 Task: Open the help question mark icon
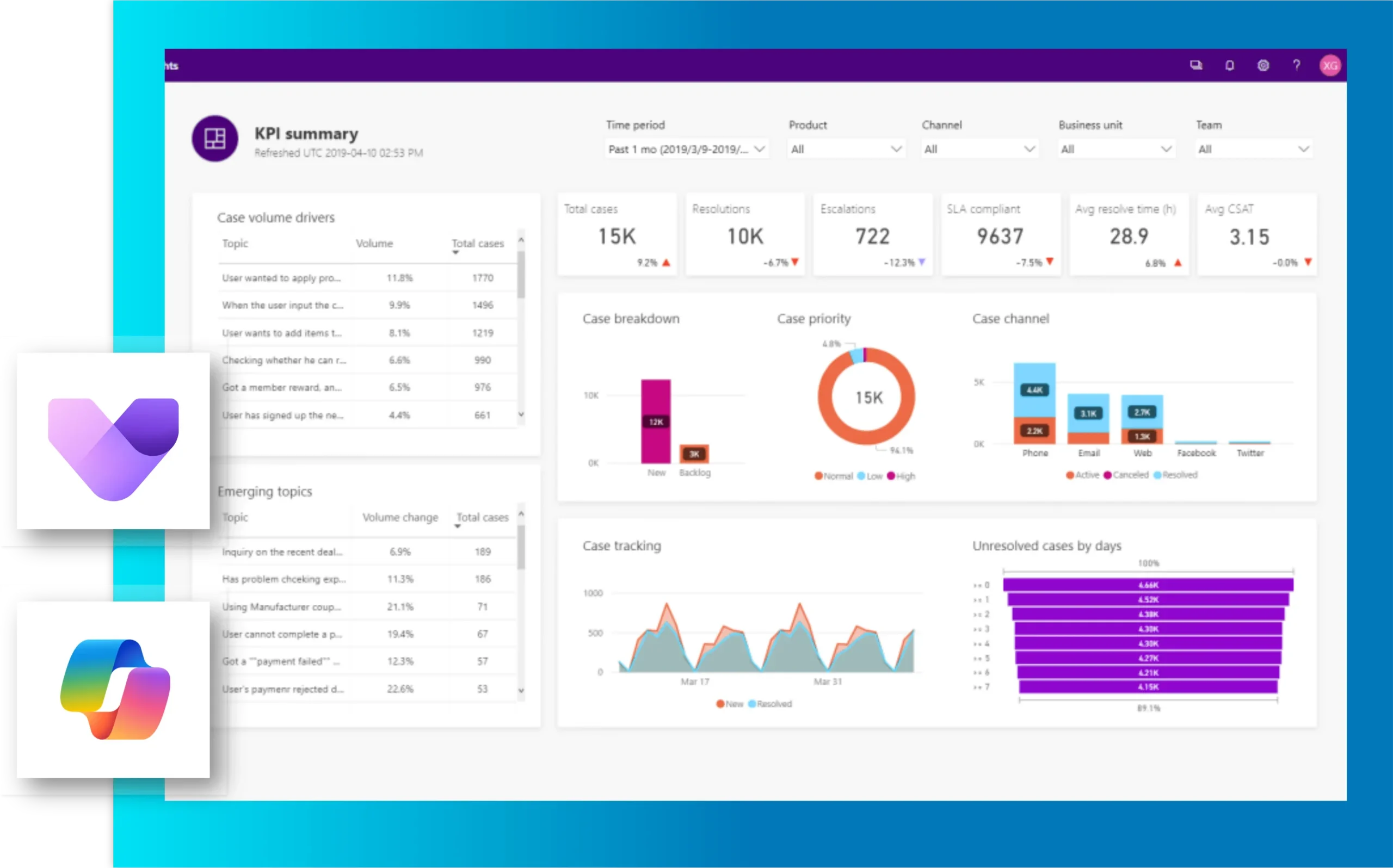pos(1297,65)
